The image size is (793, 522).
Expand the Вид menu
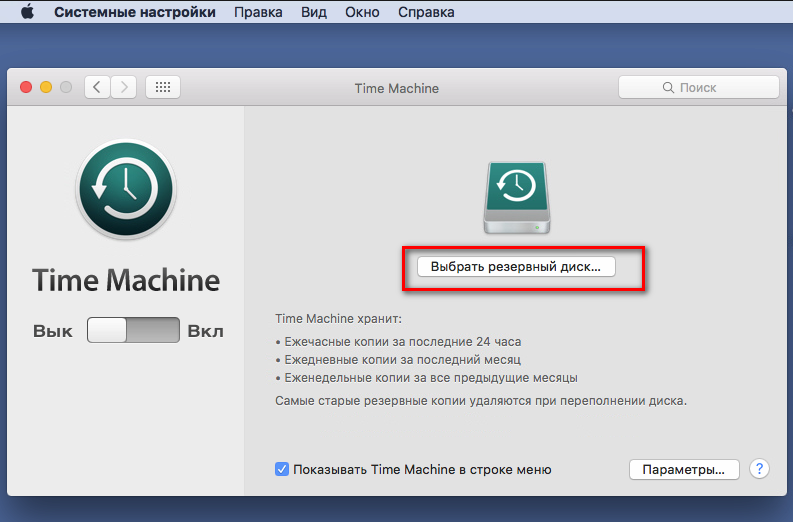(312, 13)
